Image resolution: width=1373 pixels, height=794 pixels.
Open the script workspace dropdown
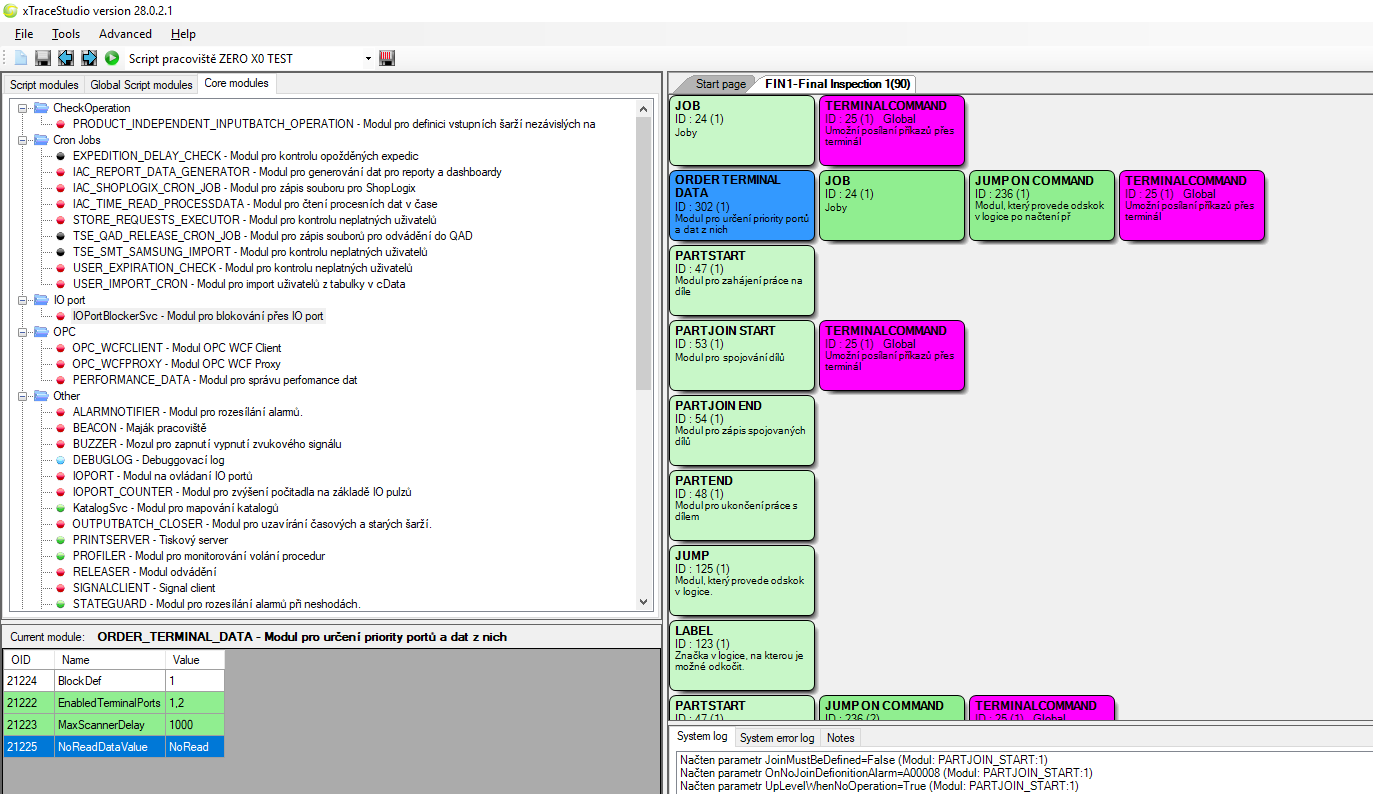click(369, 57)
